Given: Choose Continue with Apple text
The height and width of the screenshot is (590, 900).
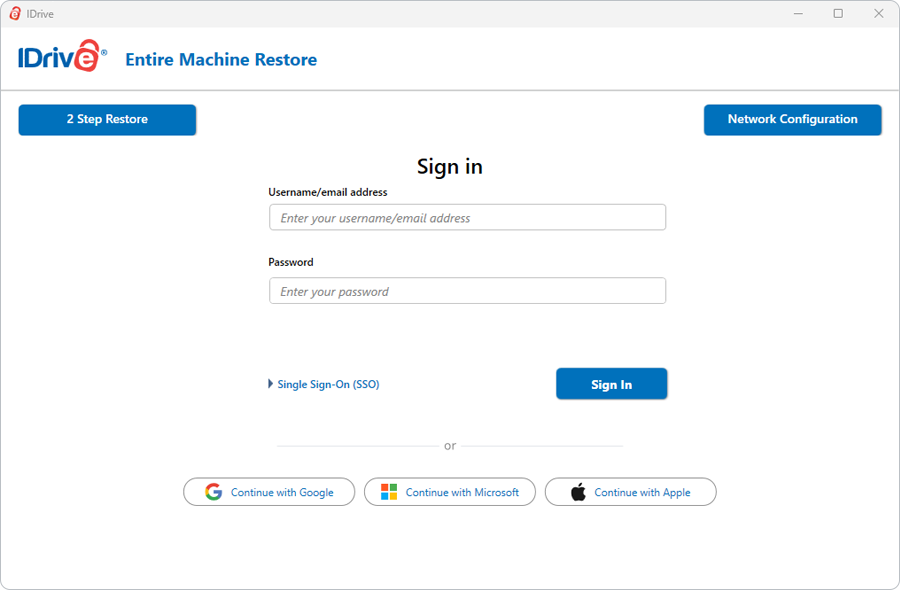Looking at the screenshot, I should click(x=642, y=492).
